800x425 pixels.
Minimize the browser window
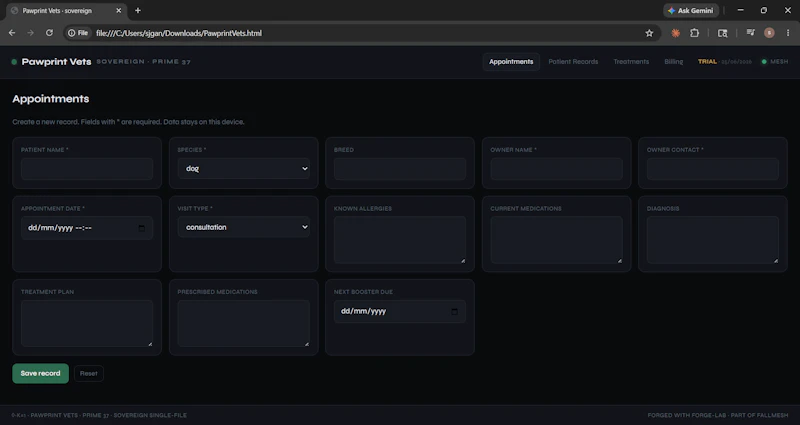(740, 10)
